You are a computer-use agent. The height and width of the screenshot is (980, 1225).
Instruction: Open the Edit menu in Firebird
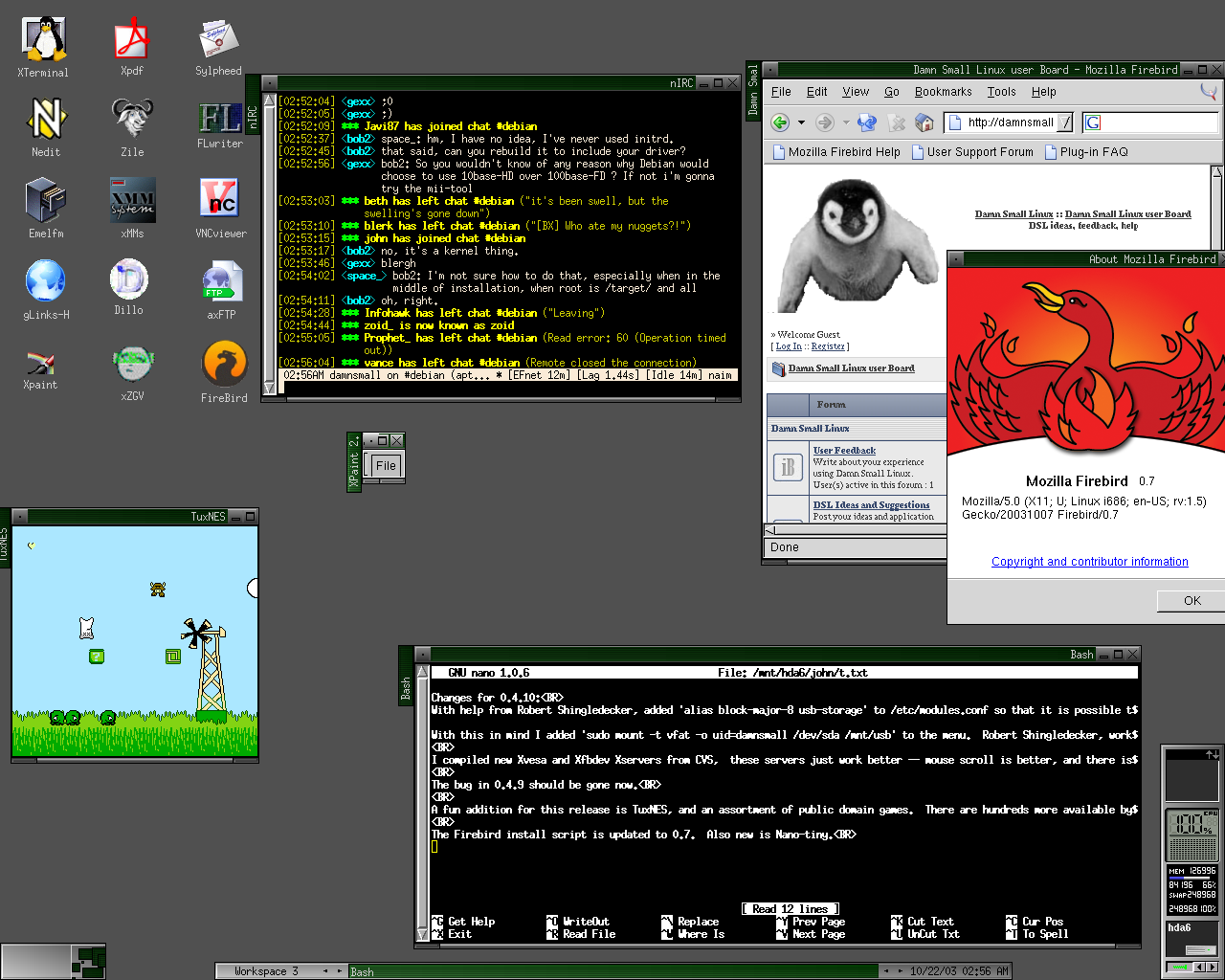coord(816,92)
